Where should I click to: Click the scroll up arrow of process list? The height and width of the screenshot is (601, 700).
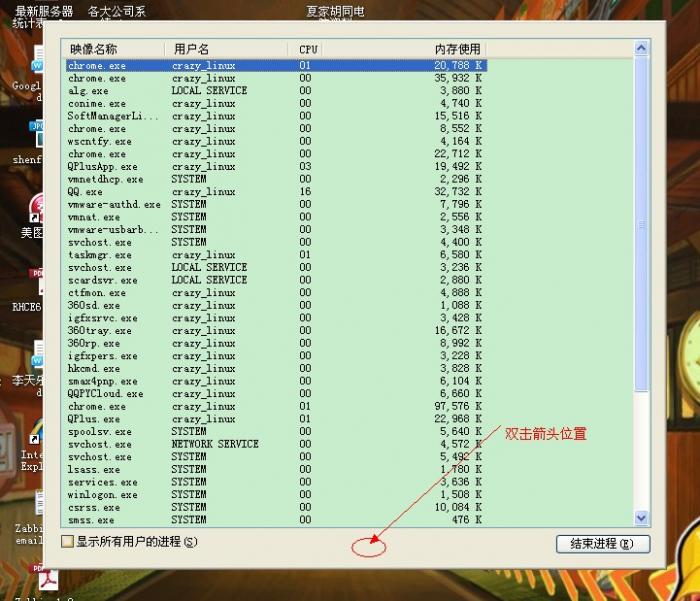point(641,48)
